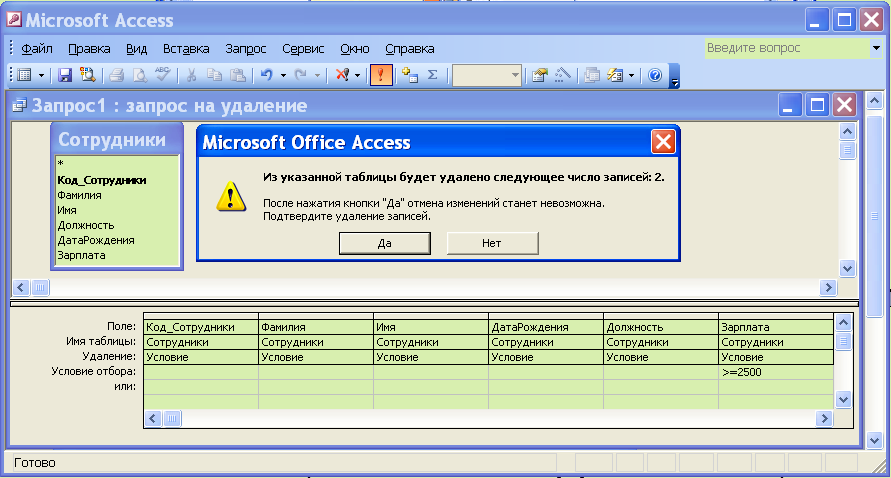Open the Сервис menu

303,49
